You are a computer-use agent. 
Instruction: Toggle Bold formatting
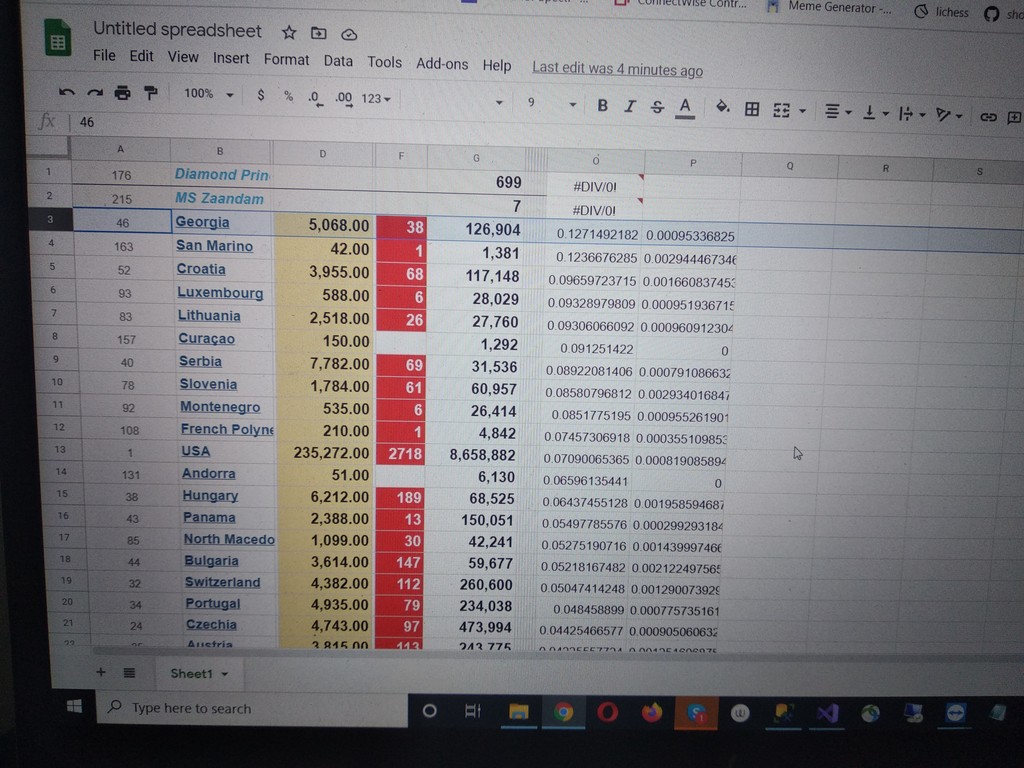602,105
